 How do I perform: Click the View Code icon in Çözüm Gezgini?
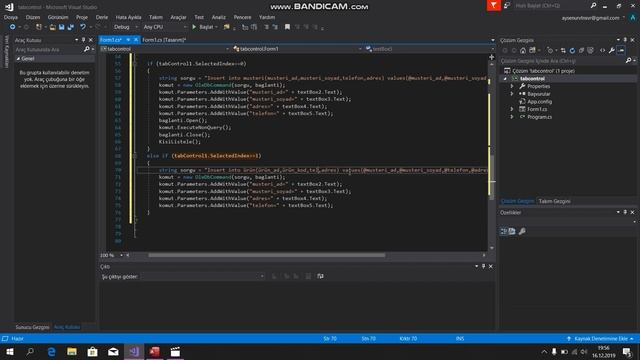point(602,51)
